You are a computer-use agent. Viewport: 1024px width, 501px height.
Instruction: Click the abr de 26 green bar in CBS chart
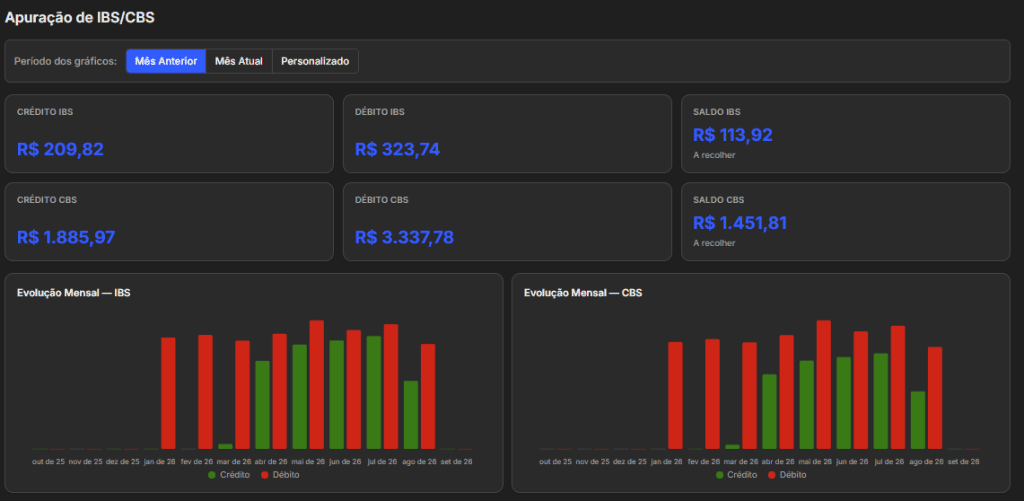pyautogui.click(x=769, y=412)
